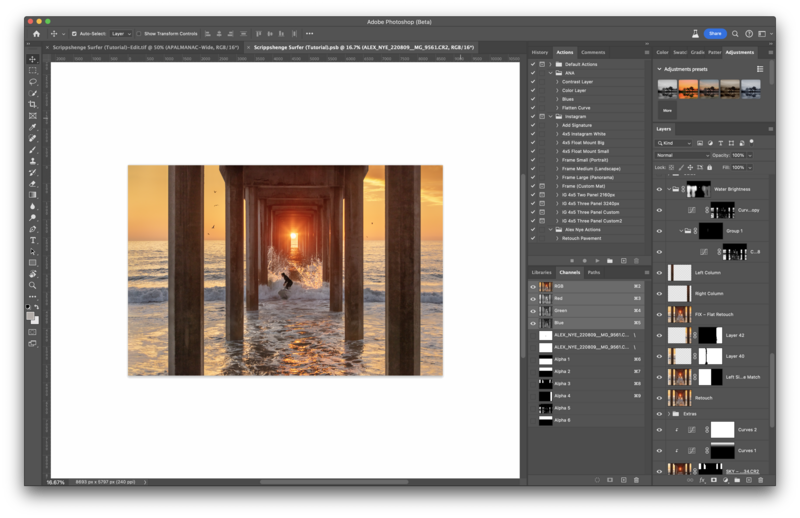The height and width of the screenshot is (518, 800).
Task: Open the Normal blend mode dropdown
Action: click(682, 155)
